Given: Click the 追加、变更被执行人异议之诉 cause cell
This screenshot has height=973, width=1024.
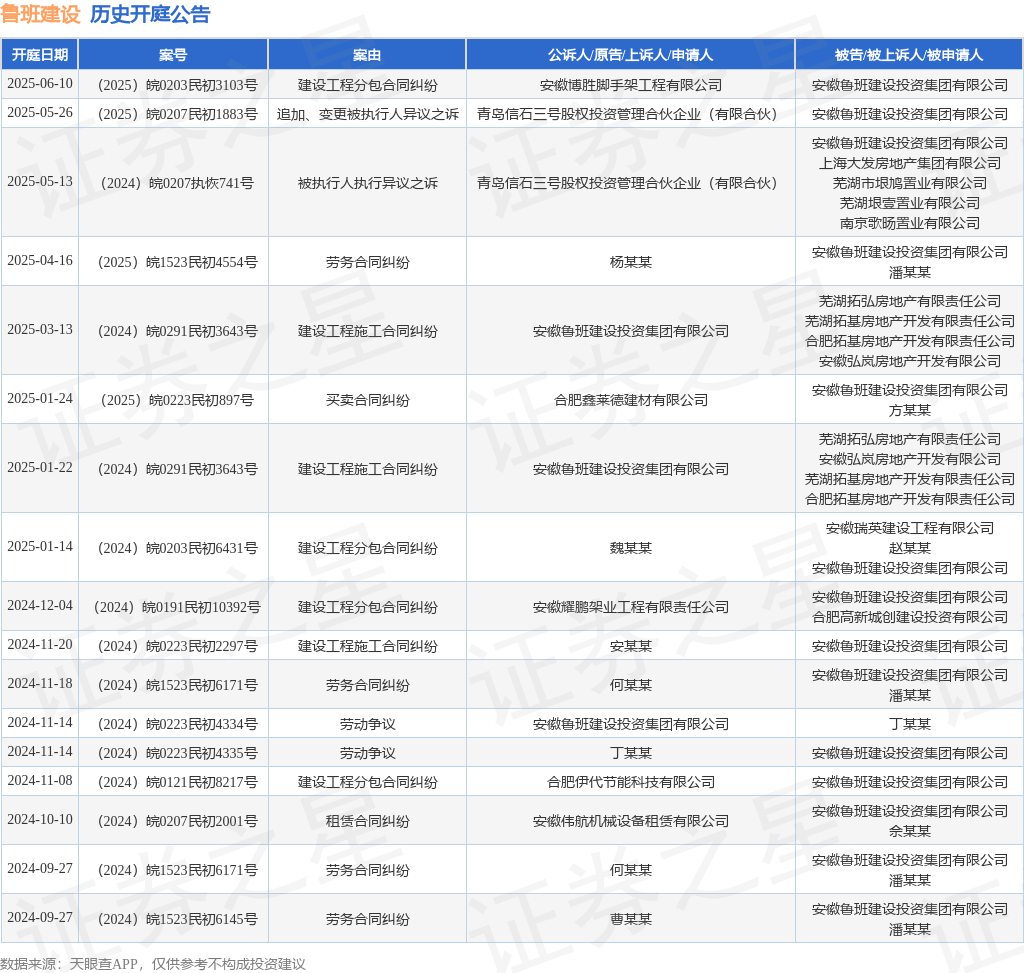Looking at the screenshot, I should [x=368, y=114].
